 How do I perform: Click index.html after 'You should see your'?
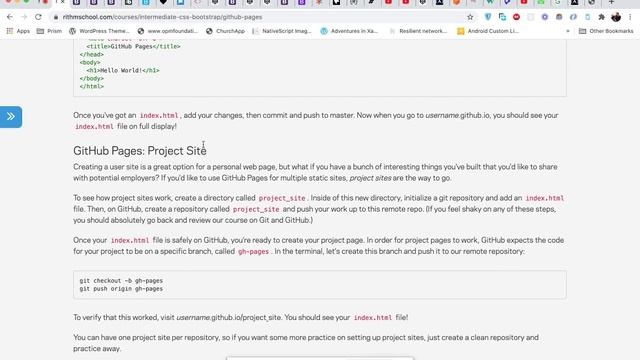[373, 318]
